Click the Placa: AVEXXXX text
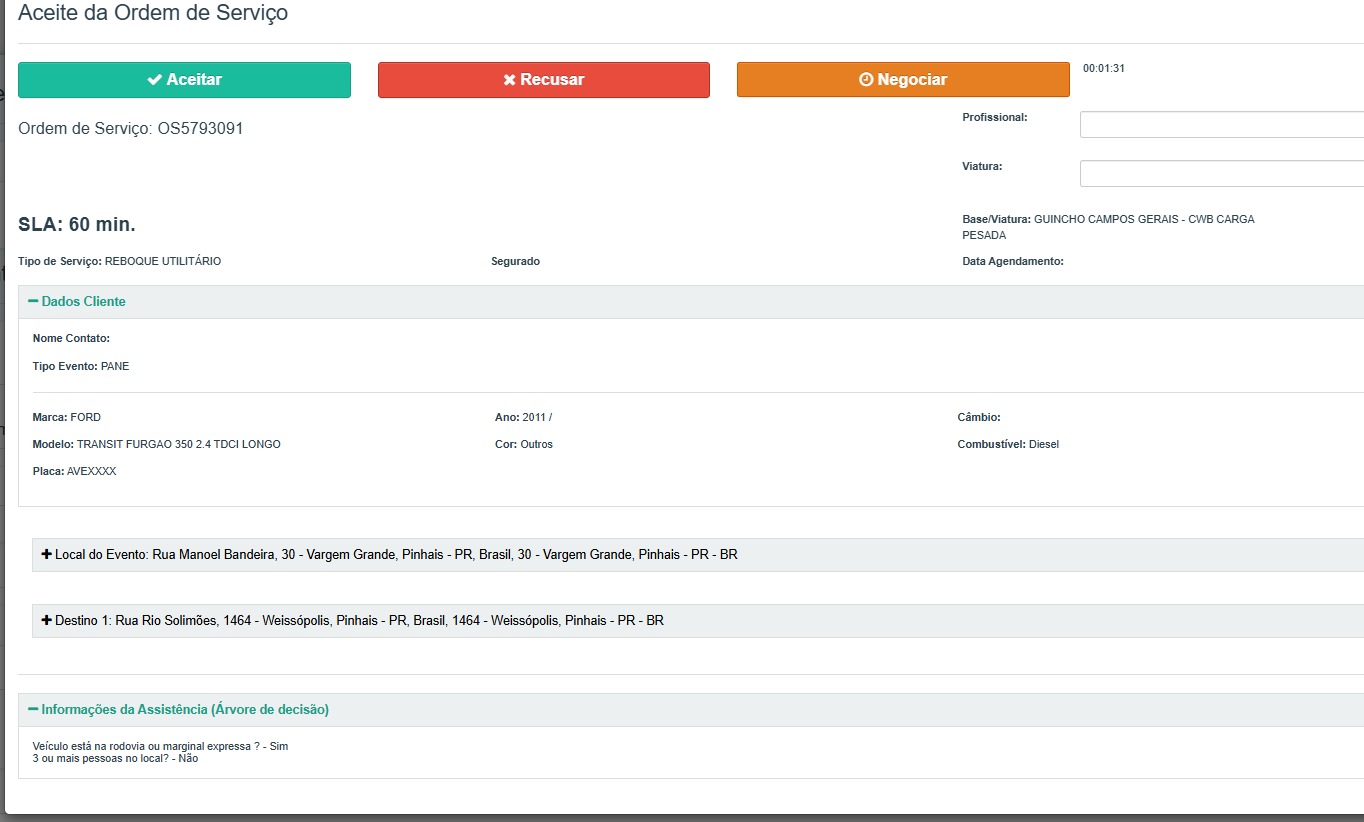 coord(74,472)
